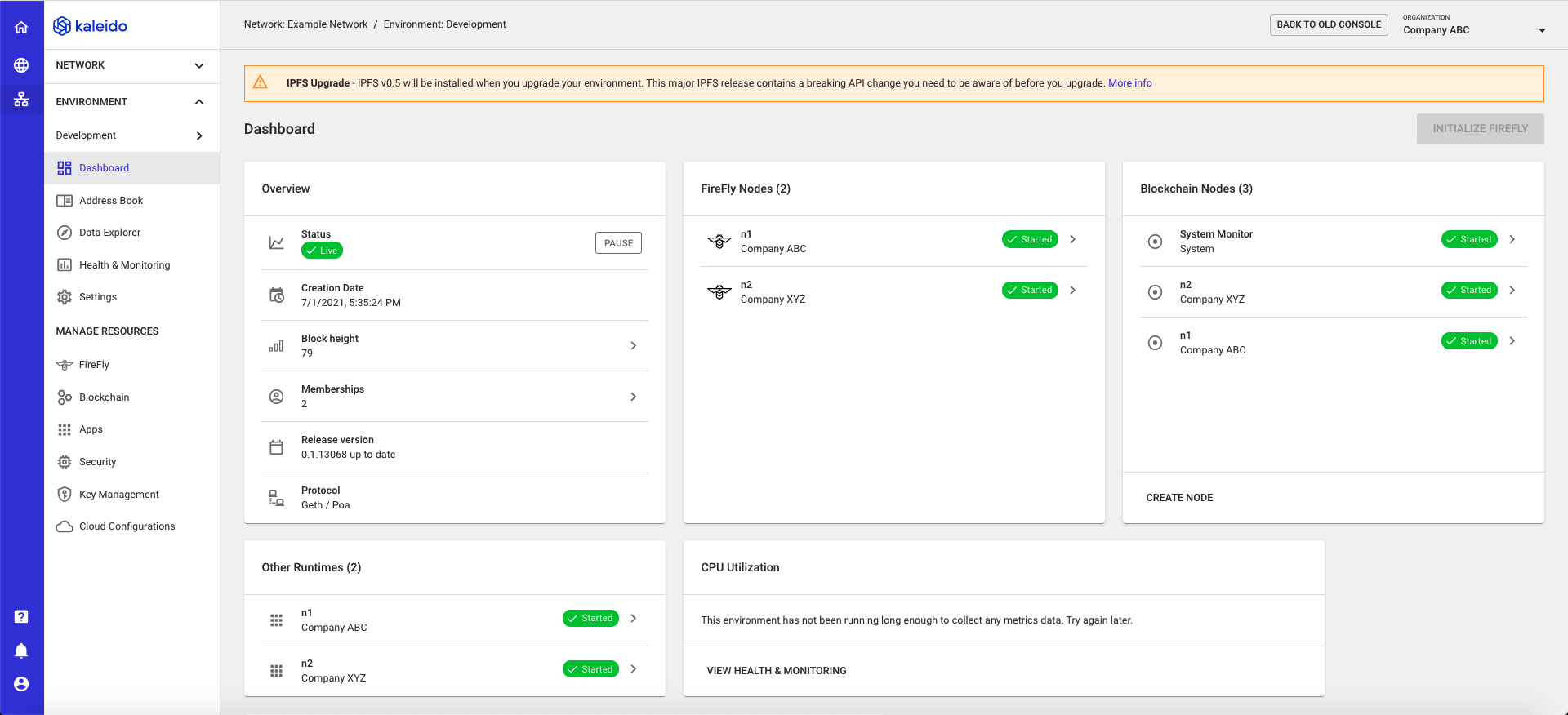Click Creation Date value 7/1/2021, 5:35:24 PM

pyautogui.click(x=351, y=303)
